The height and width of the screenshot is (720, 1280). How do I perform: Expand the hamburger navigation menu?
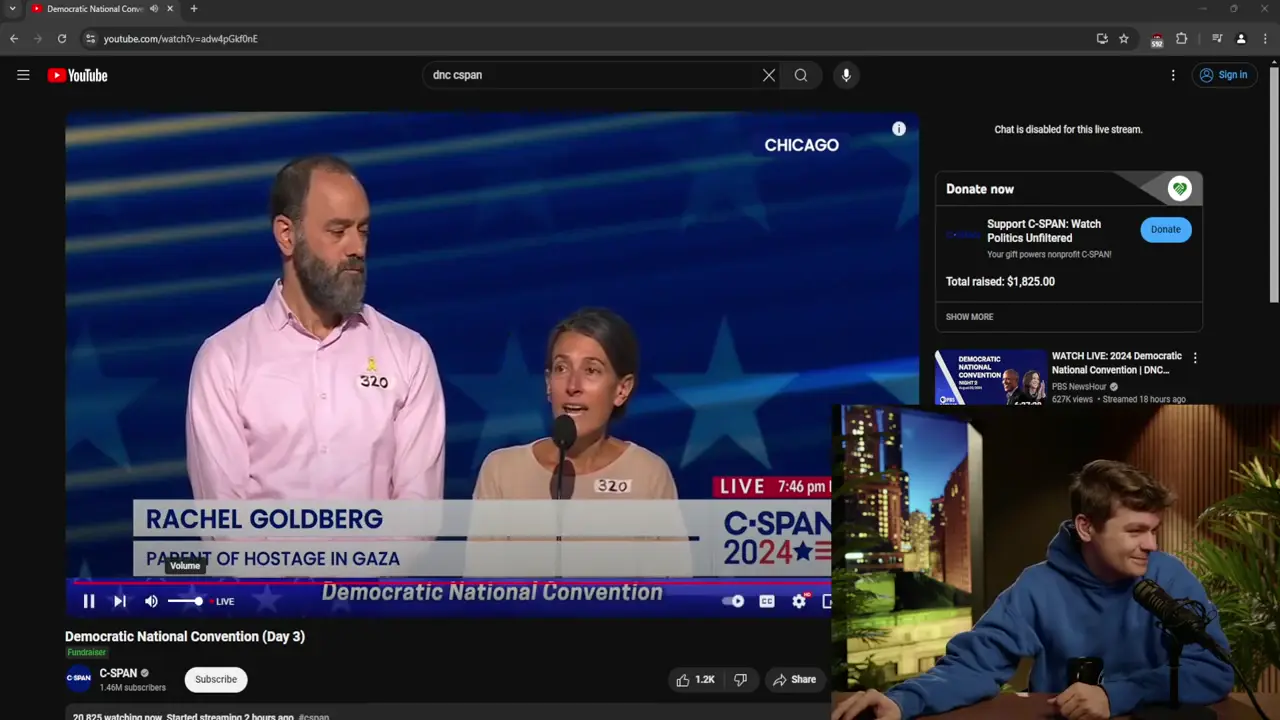pos(23,75)
